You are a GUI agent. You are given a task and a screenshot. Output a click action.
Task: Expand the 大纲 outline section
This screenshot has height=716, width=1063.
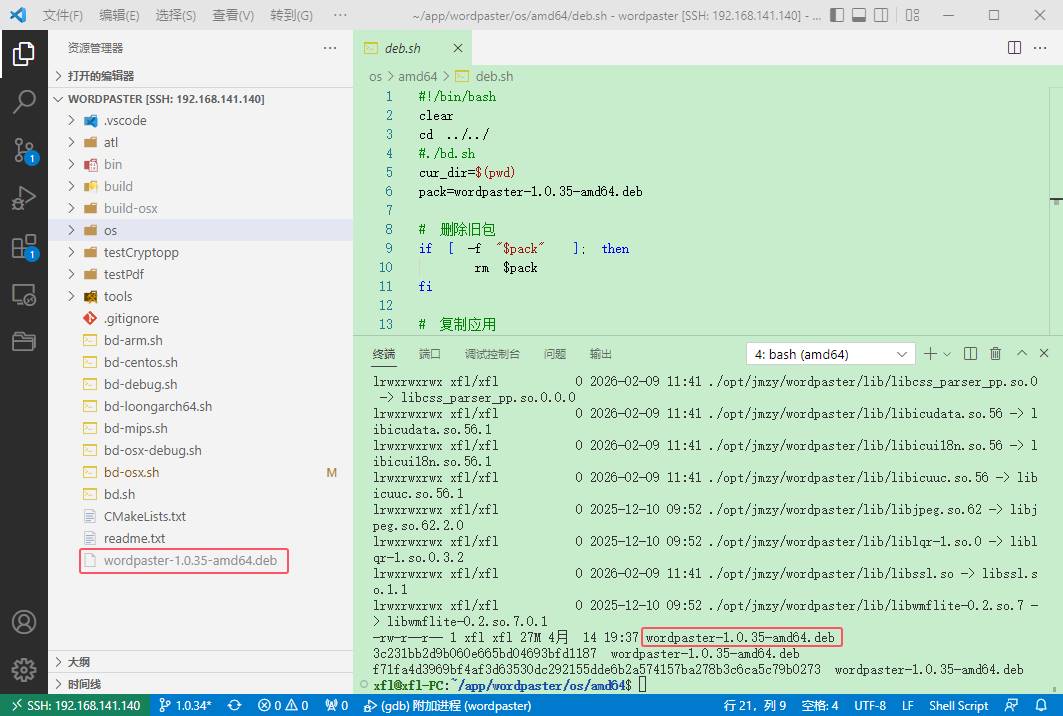[79, 662]
